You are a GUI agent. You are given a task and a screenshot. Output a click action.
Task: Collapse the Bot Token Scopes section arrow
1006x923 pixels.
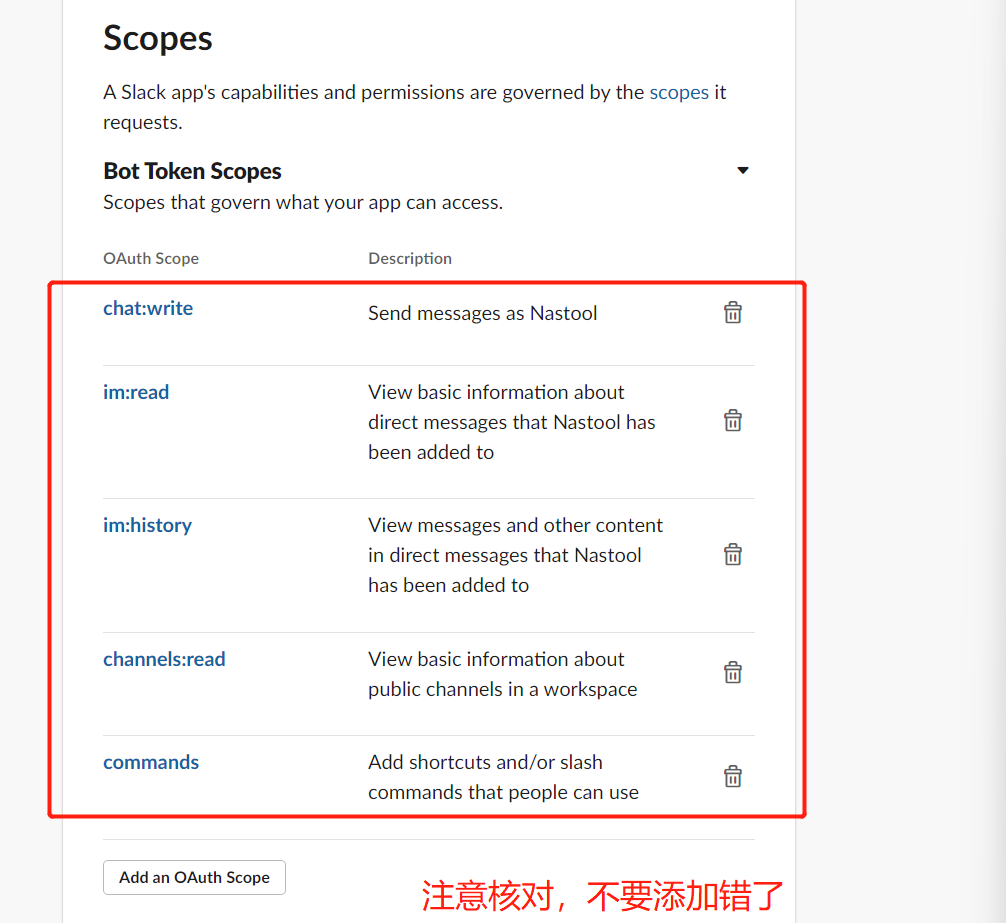click(x=743, y=171)
